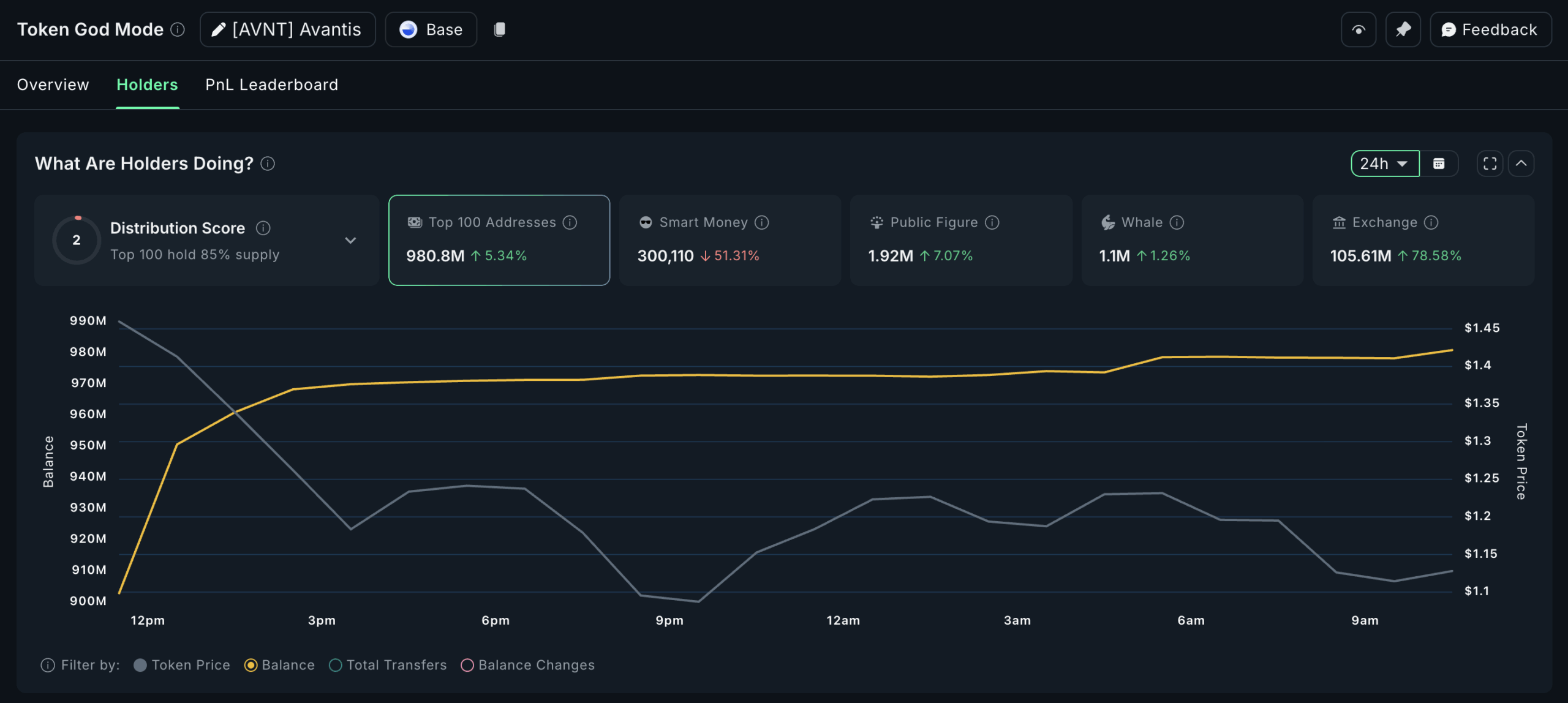Image resolution: width=1568 pixels, height=703 pixels.
Task: Collapse the holders panel with the up chevron
Action: point(1521,164)
